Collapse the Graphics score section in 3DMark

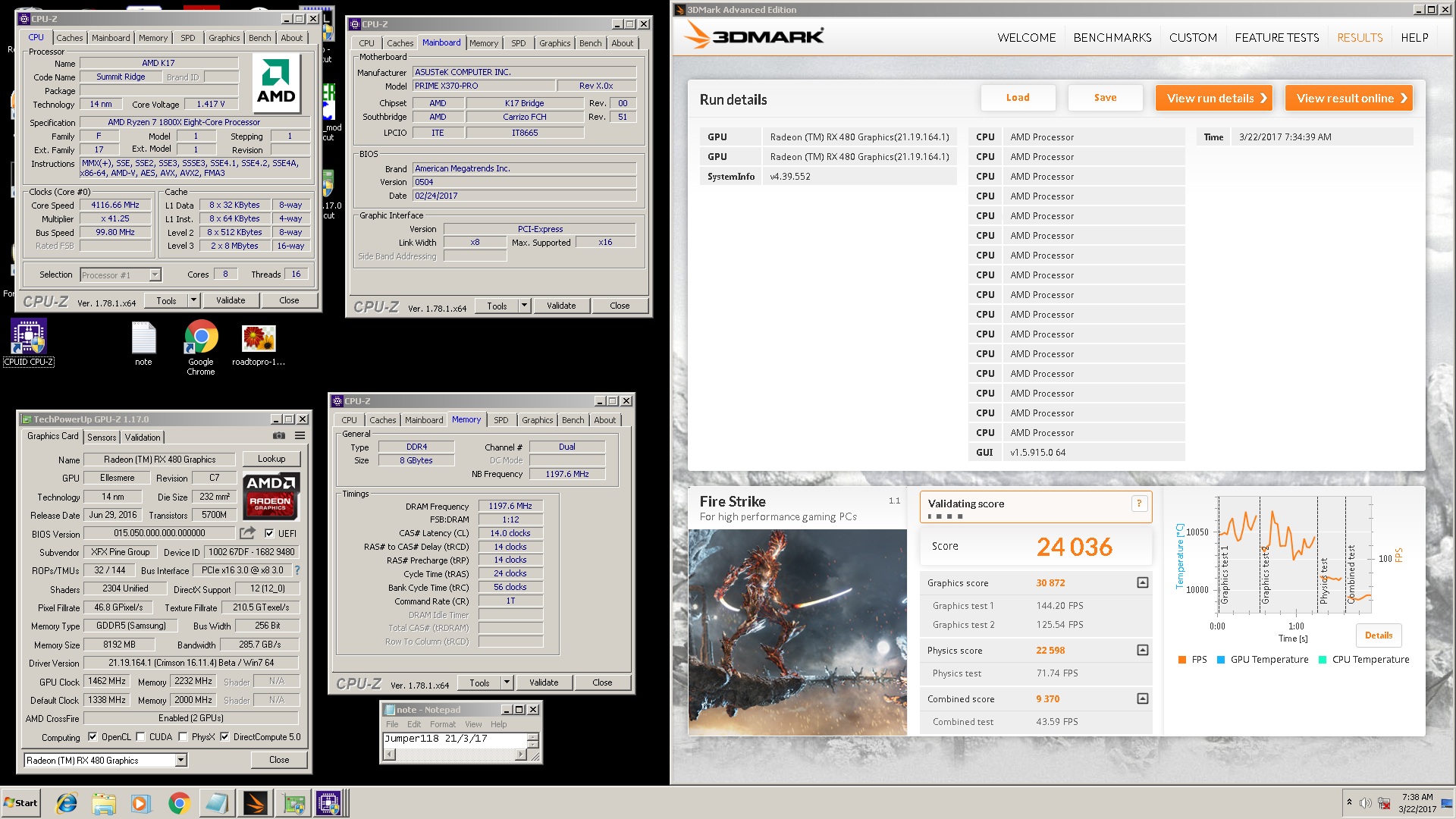(1143, 582)
